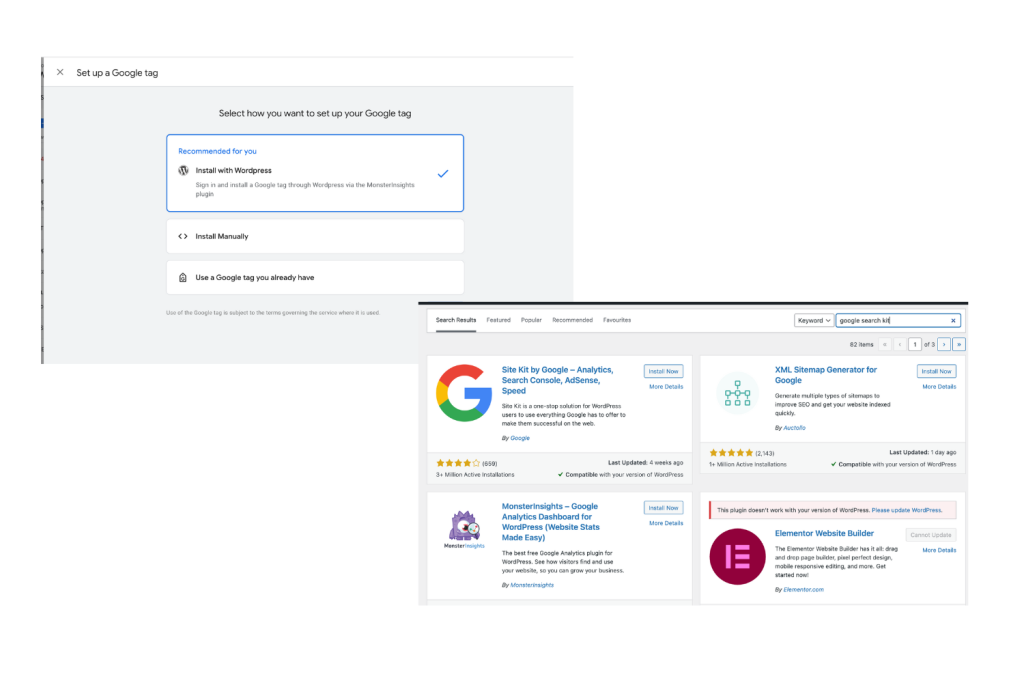Click the plugin search input field

[892, 321]
